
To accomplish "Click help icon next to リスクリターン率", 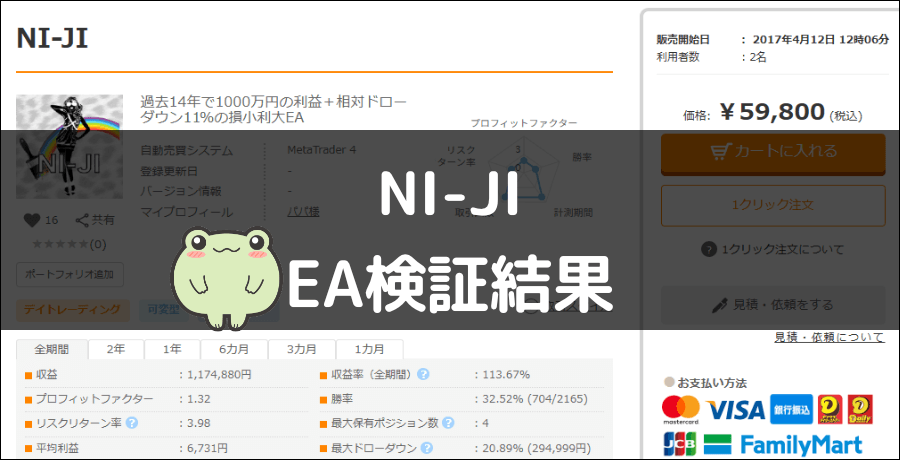I will tap(132, 423).
